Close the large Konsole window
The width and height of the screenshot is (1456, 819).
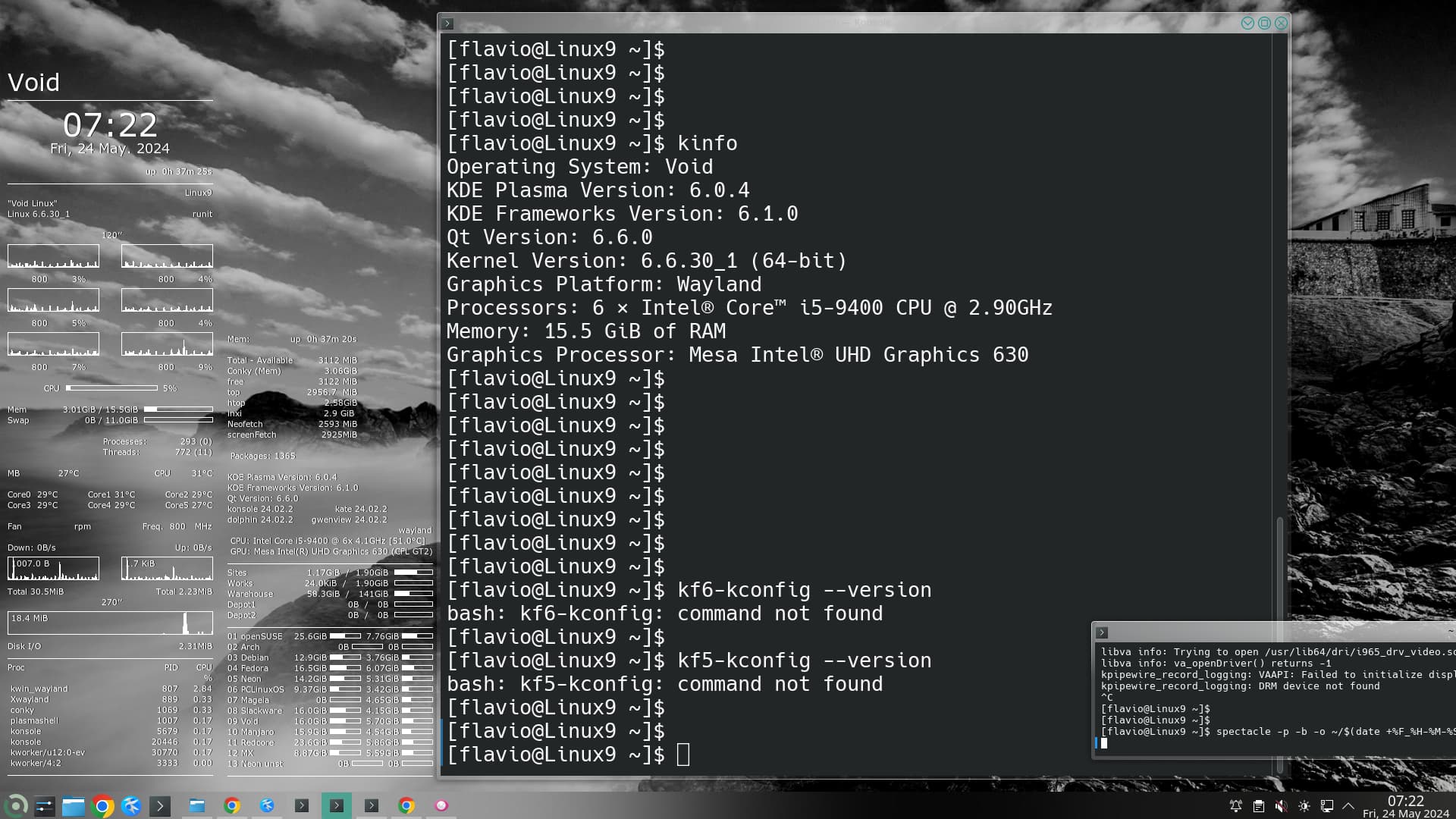point(1281,24)
